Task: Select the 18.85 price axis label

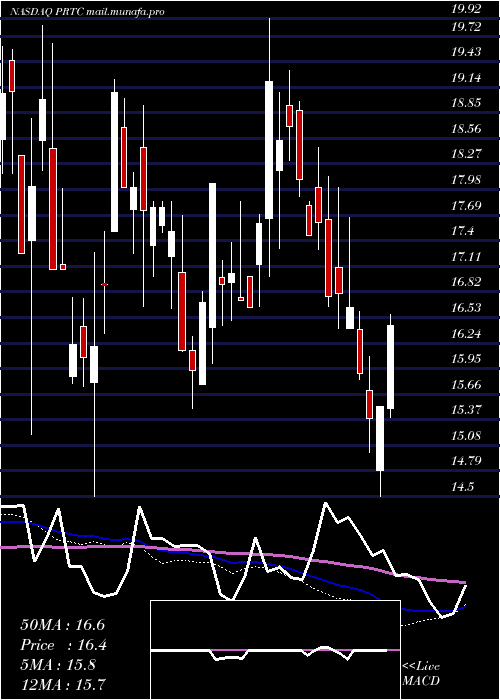Action: pos(466,103)
